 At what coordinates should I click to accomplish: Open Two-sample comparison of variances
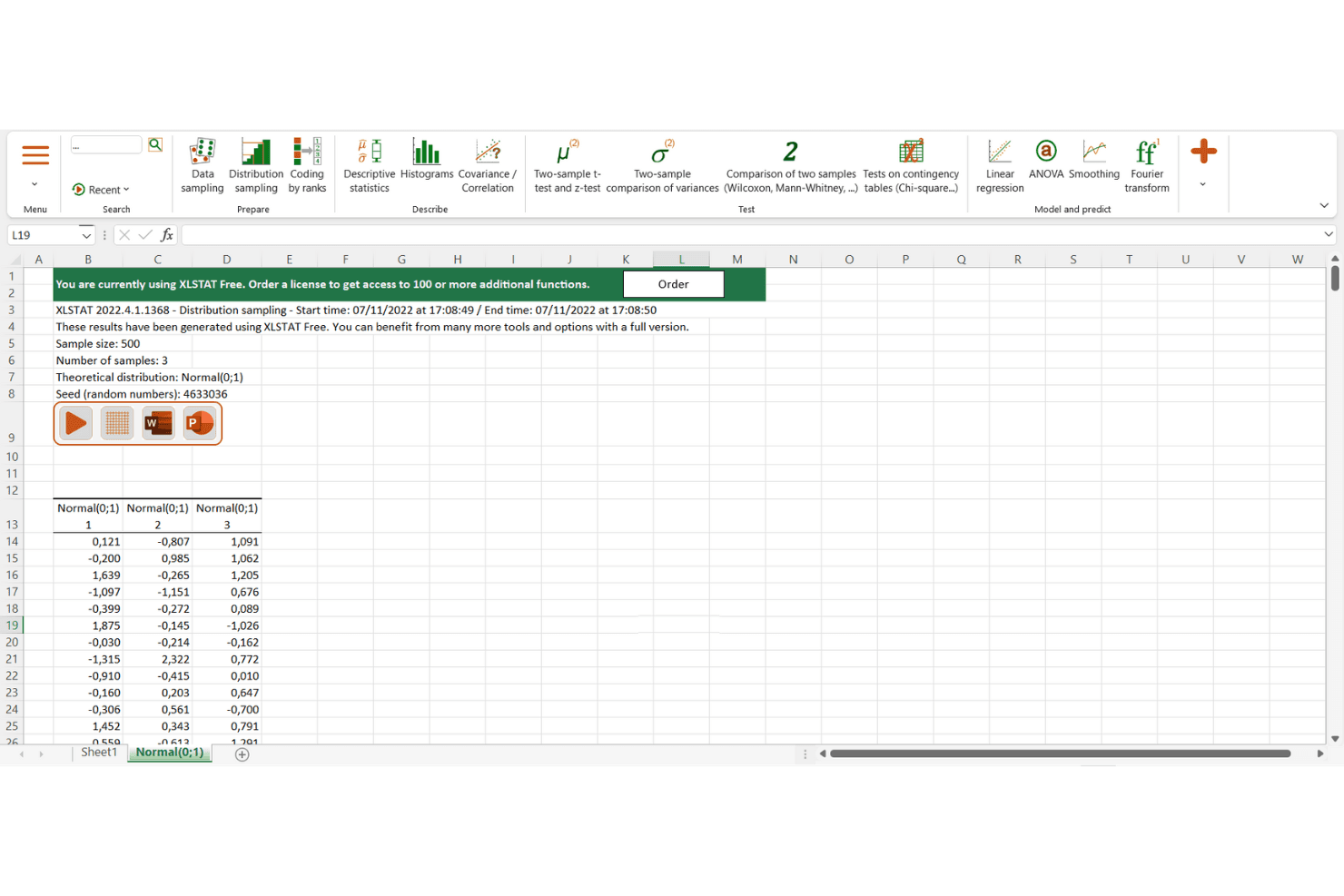663,165
